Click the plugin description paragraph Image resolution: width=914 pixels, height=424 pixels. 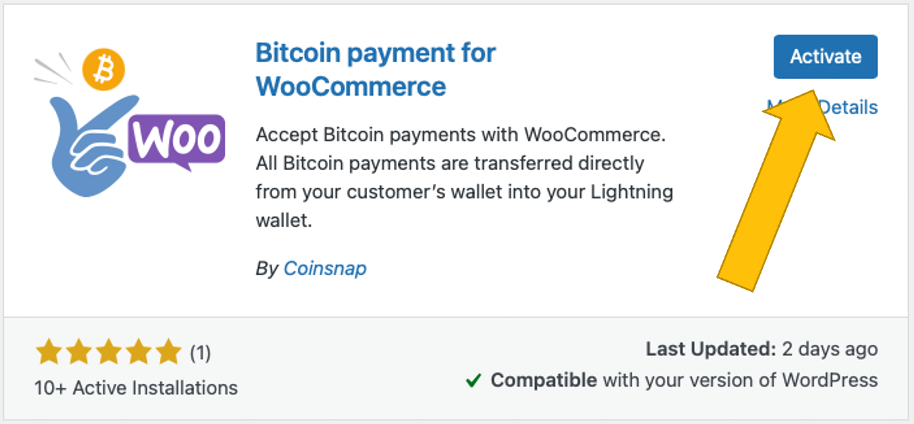tap(466, 178)
